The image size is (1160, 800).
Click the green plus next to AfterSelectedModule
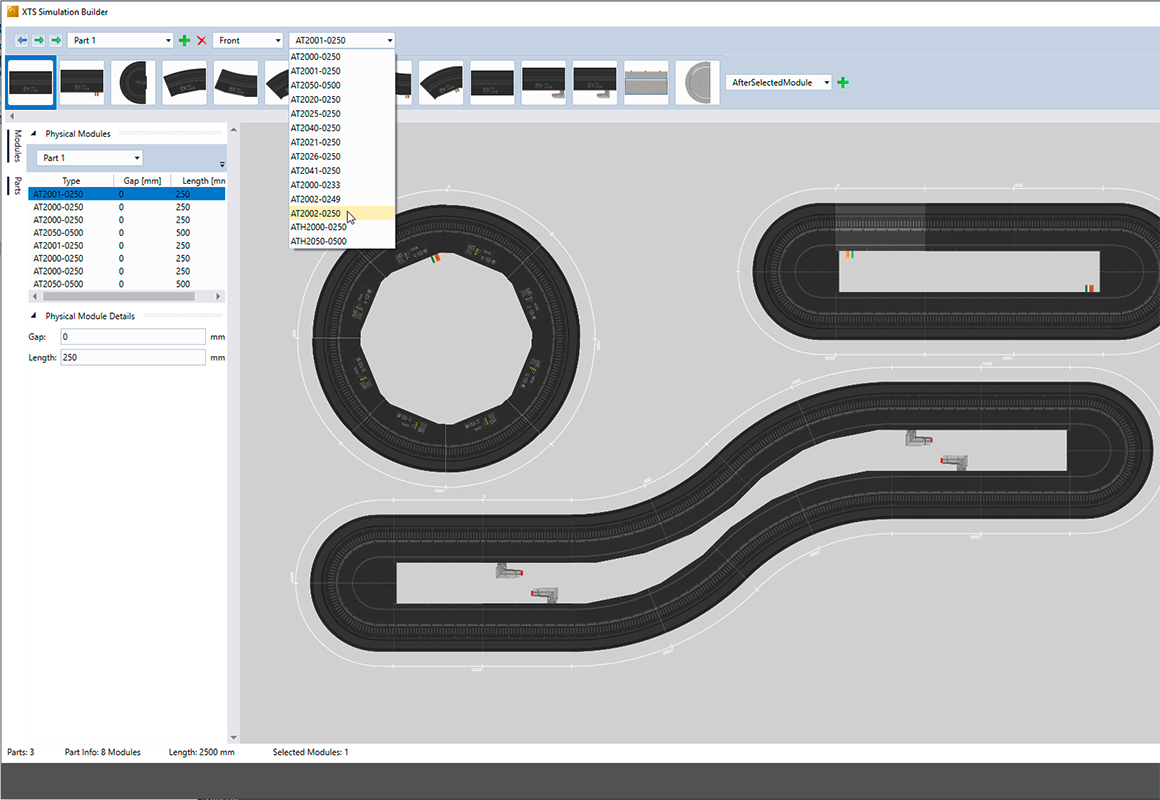[843, 82]
